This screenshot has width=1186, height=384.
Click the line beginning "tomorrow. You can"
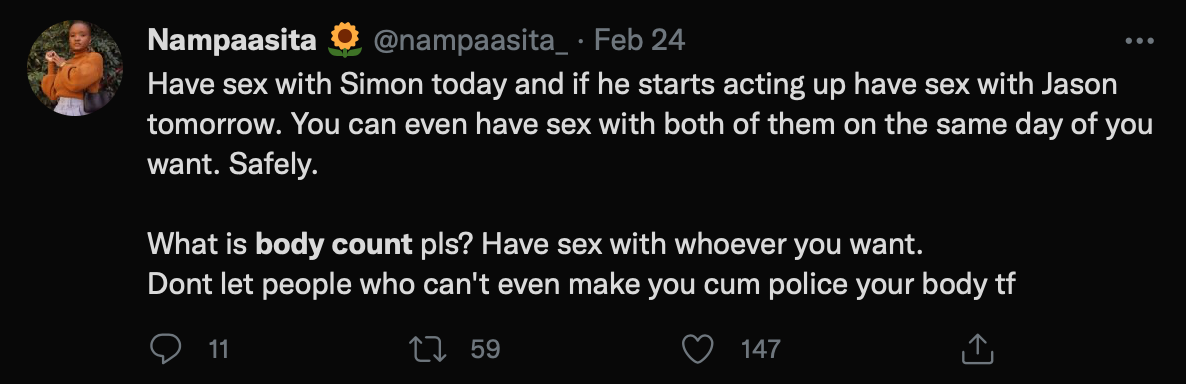[x=650, y=125]
